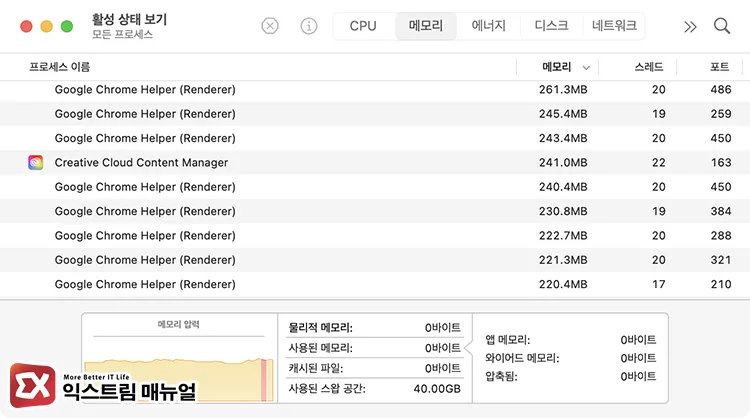Click the port count 163
Viewport: 750px width, 418px height.
(x=721, y=163)
